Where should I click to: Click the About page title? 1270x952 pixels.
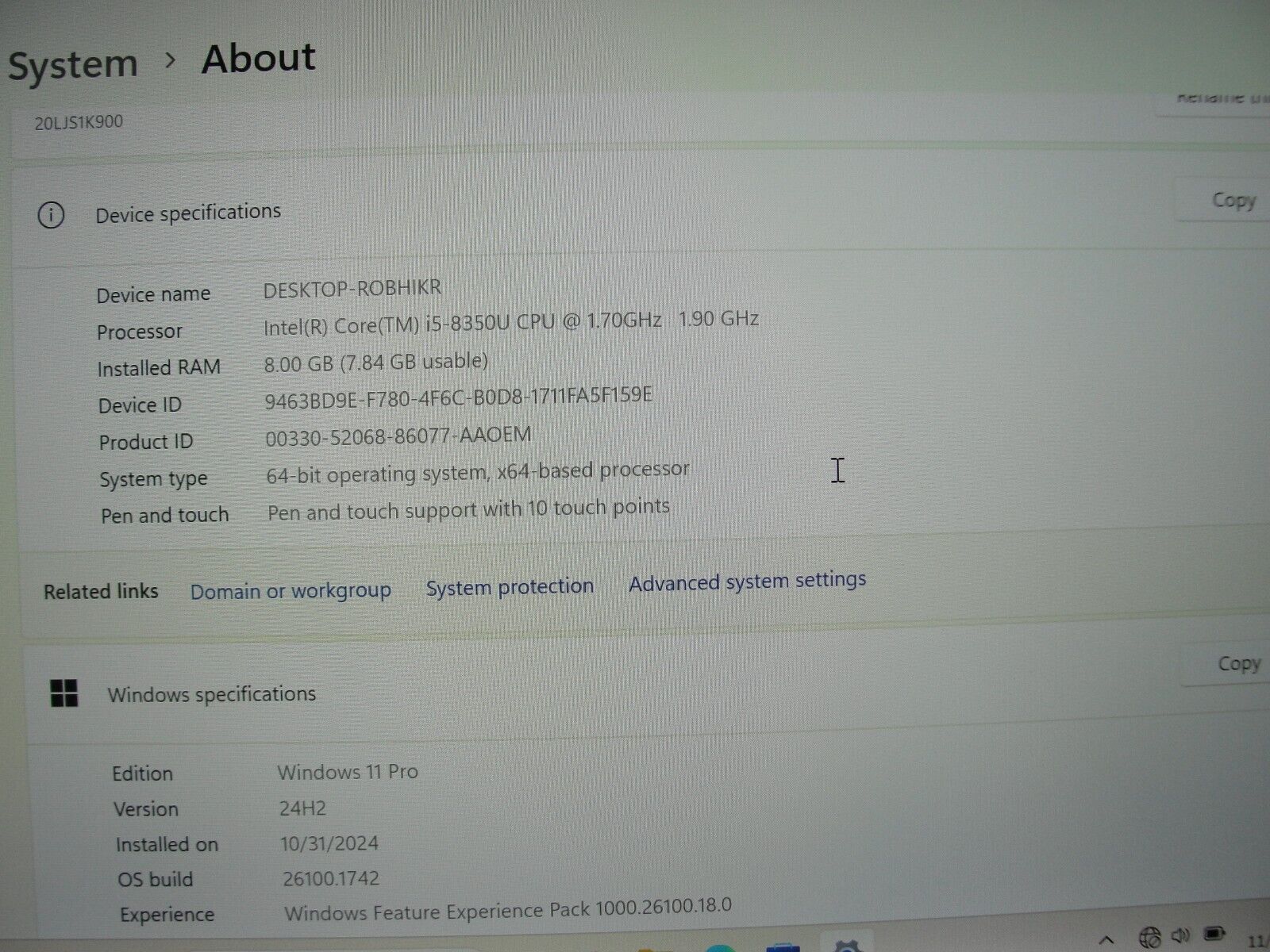tap(258, 59)
